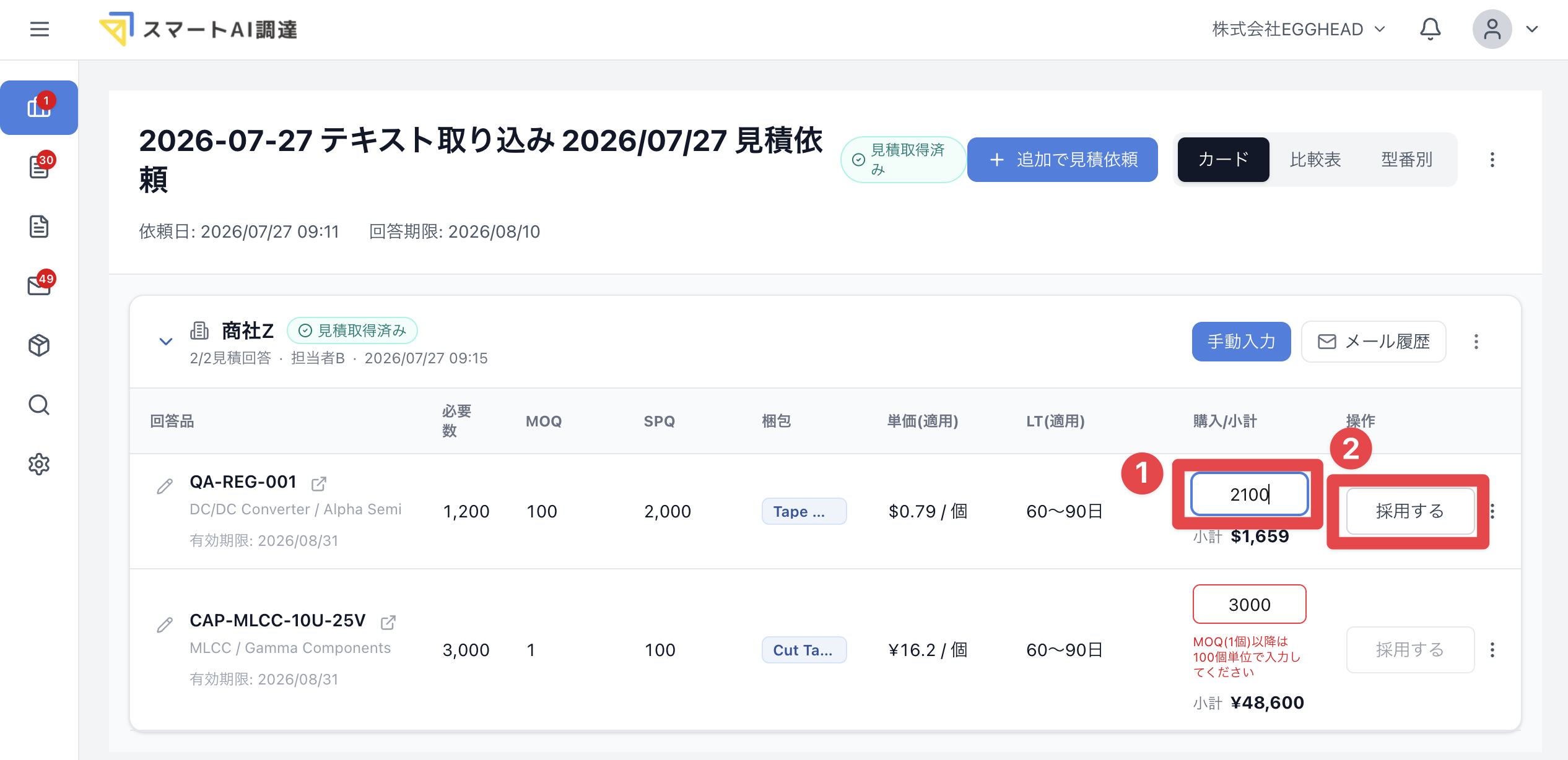Screen dimensions: 1568x760
Task: Open the 商社Z card more options menu
Action: [1476, 341]
